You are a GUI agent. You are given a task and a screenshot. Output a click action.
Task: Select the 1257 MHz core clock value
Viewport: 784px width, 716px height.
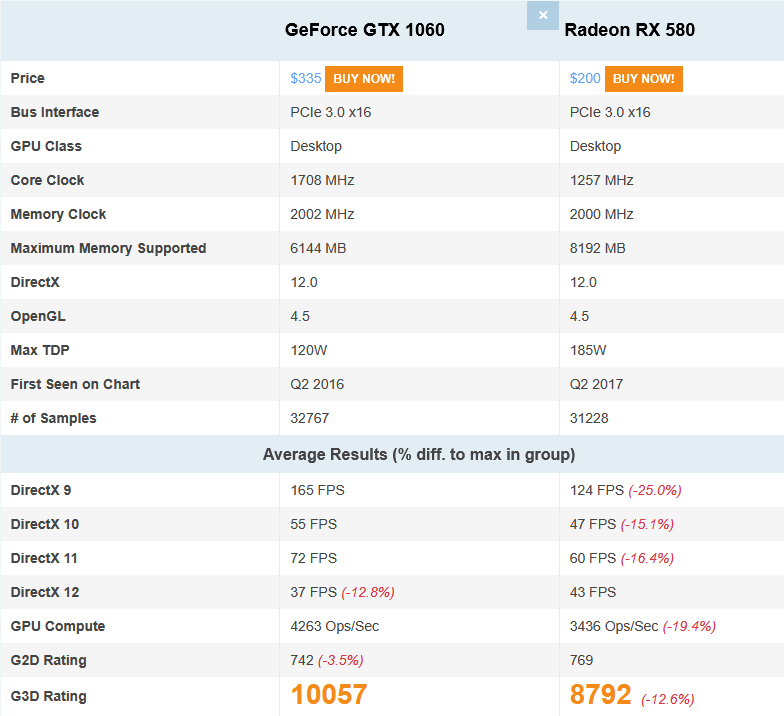click(602, 180)
